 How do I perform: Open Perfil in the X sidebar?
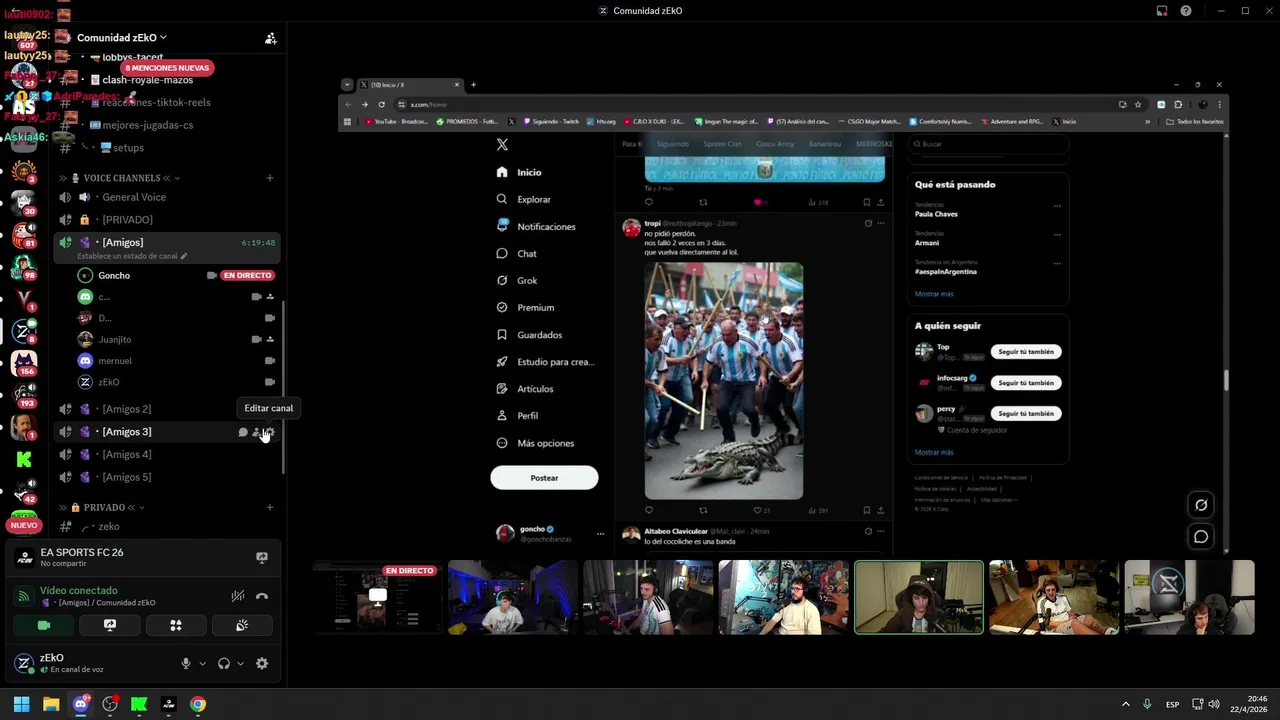point(518,416)
